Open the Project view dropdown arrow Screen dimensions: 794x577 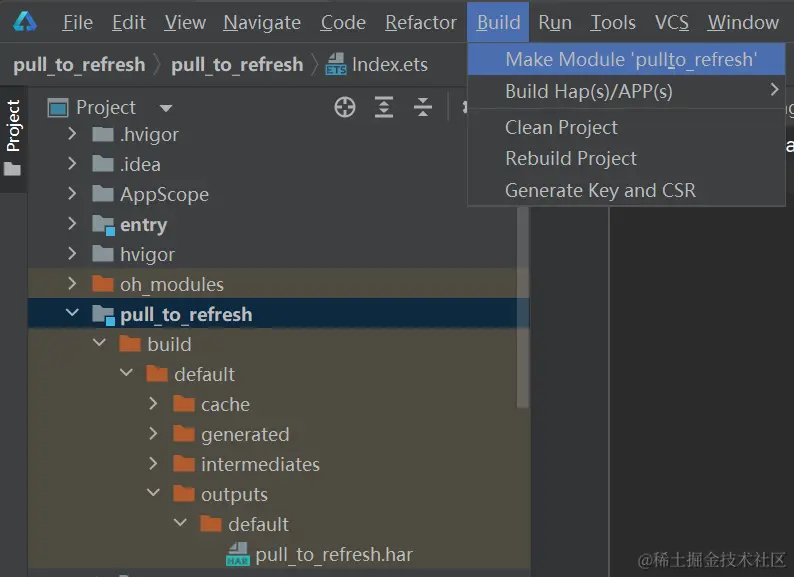point(166,108)
